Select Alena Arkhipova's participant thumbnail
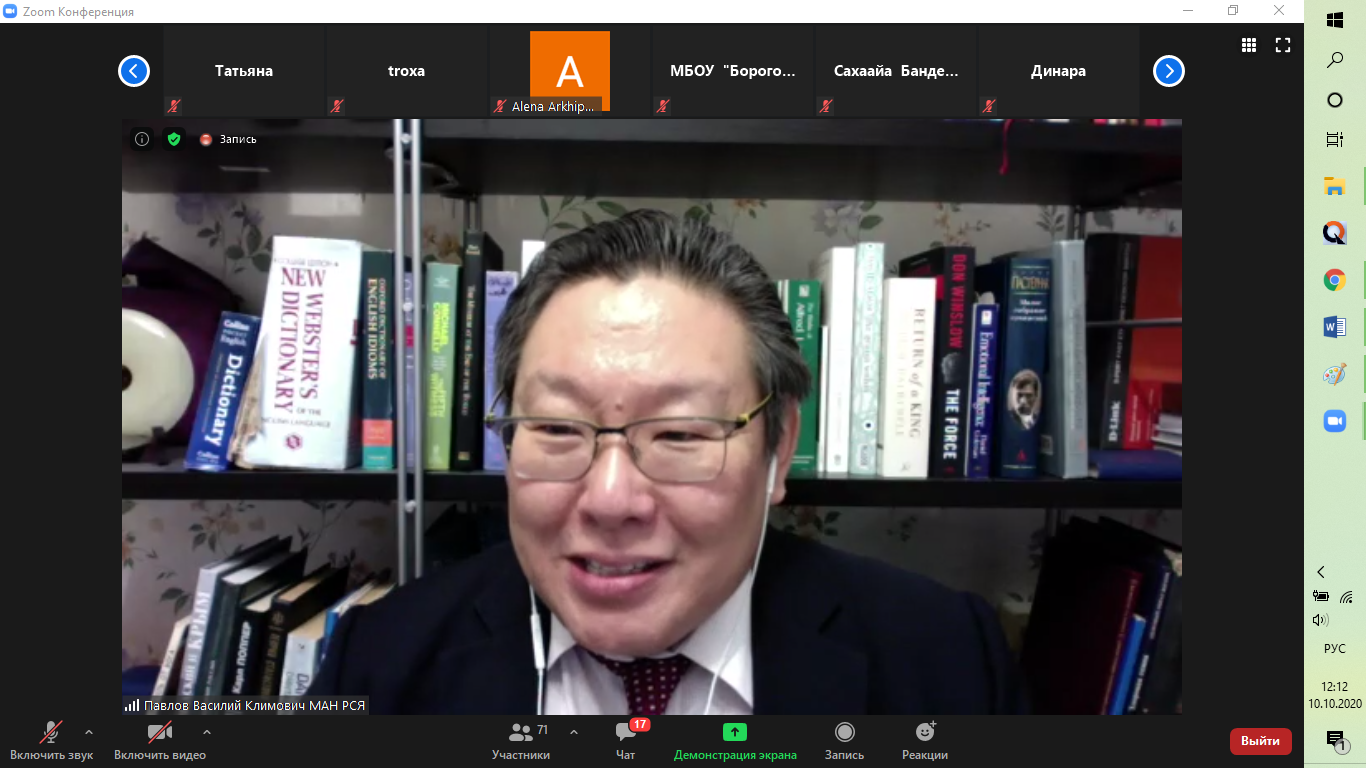 569,71
